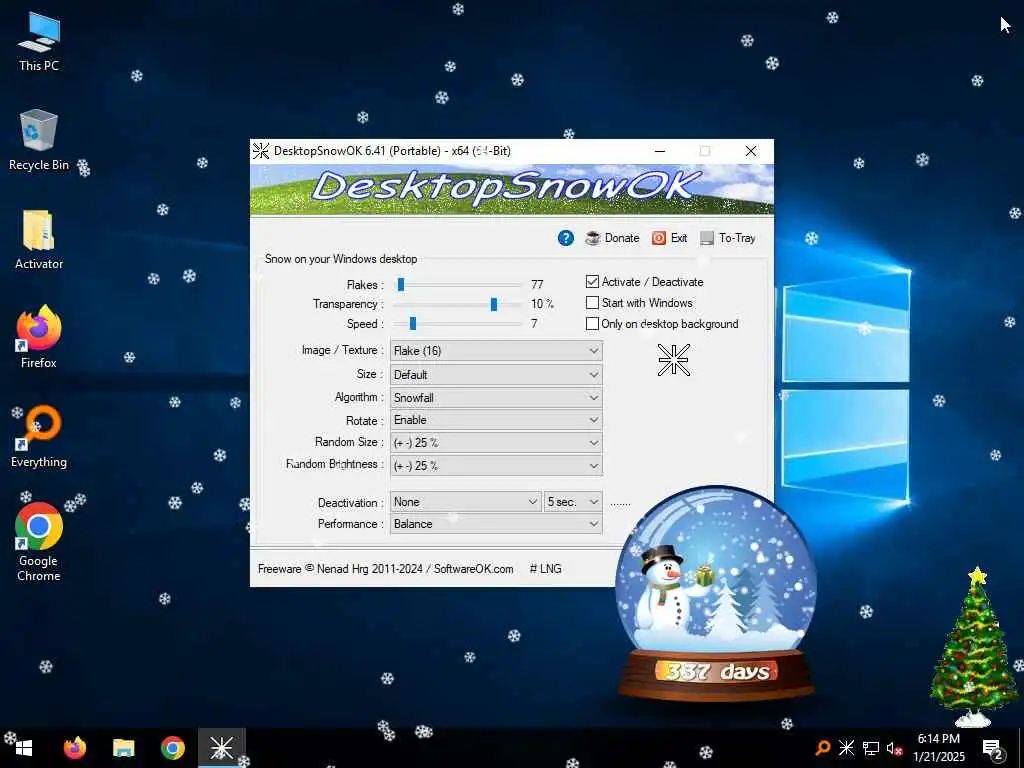The height and width of the screenshot is (768, 1024).
Task: Click the Flakes slider thumb
Action: point(401,284)
